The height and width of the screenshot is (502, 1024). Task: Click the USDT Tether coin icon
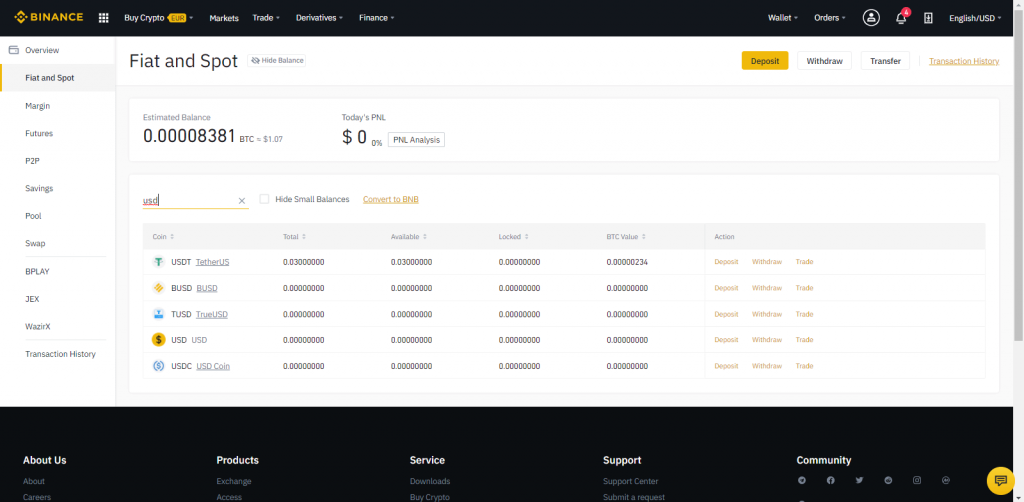[158, 262]
